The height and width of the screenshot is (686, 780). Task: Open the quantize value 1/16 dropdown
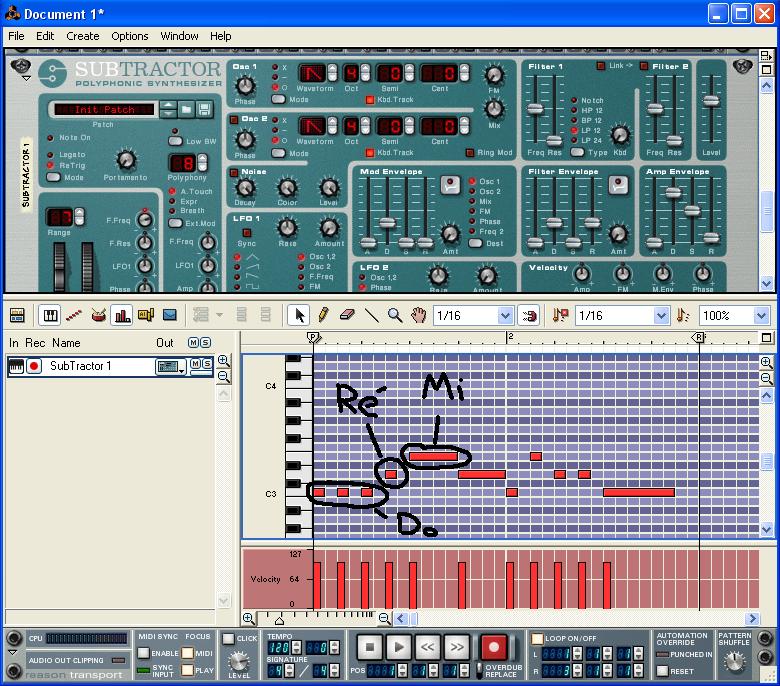661,315
